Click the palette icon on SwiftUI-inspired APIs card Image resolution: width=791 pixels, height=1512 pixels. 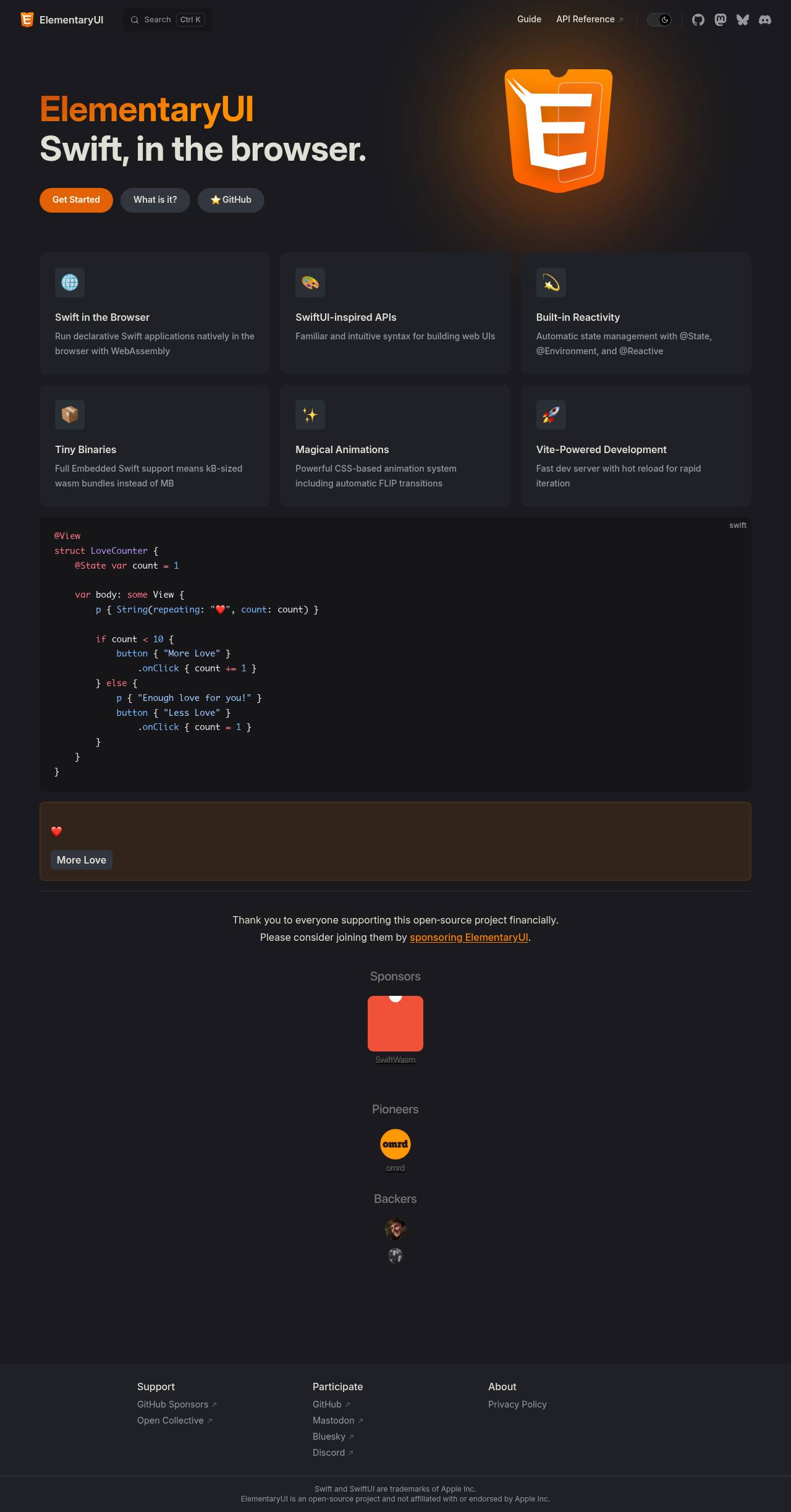[310, 282]
